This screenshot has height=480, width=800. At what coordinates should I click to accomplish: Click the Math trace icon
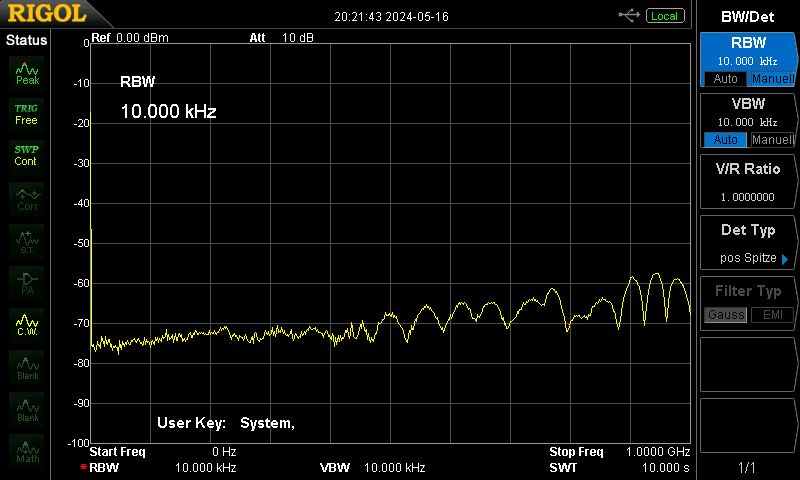click(27, 451)
